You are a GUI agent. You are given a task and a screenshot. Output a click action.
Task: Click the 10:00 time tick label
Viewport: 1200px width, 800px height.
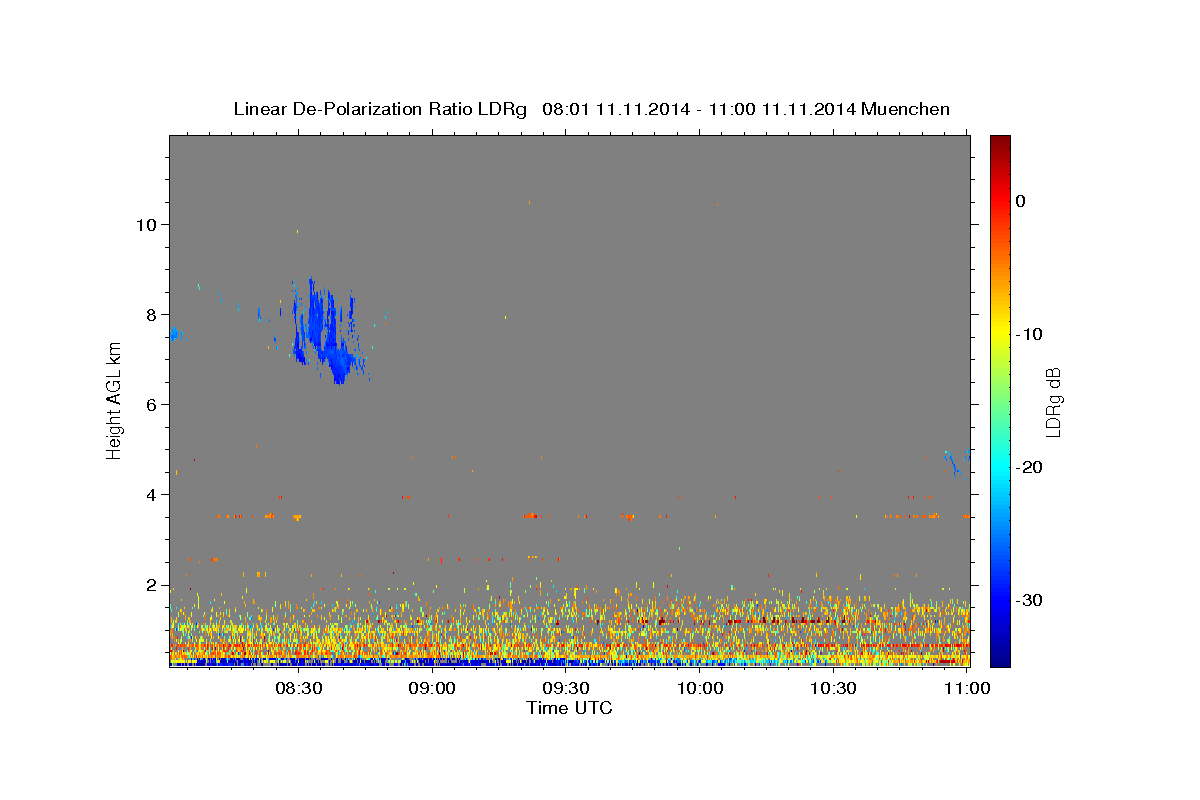(x=700, y=688)
